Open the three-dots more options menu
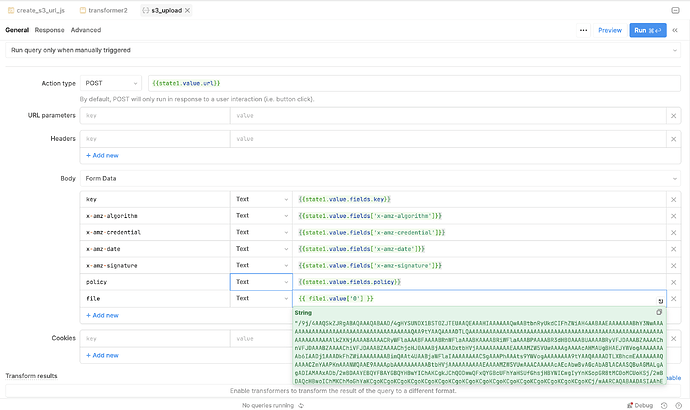This screenshot has height=410, width=690. tap(584, 30)
